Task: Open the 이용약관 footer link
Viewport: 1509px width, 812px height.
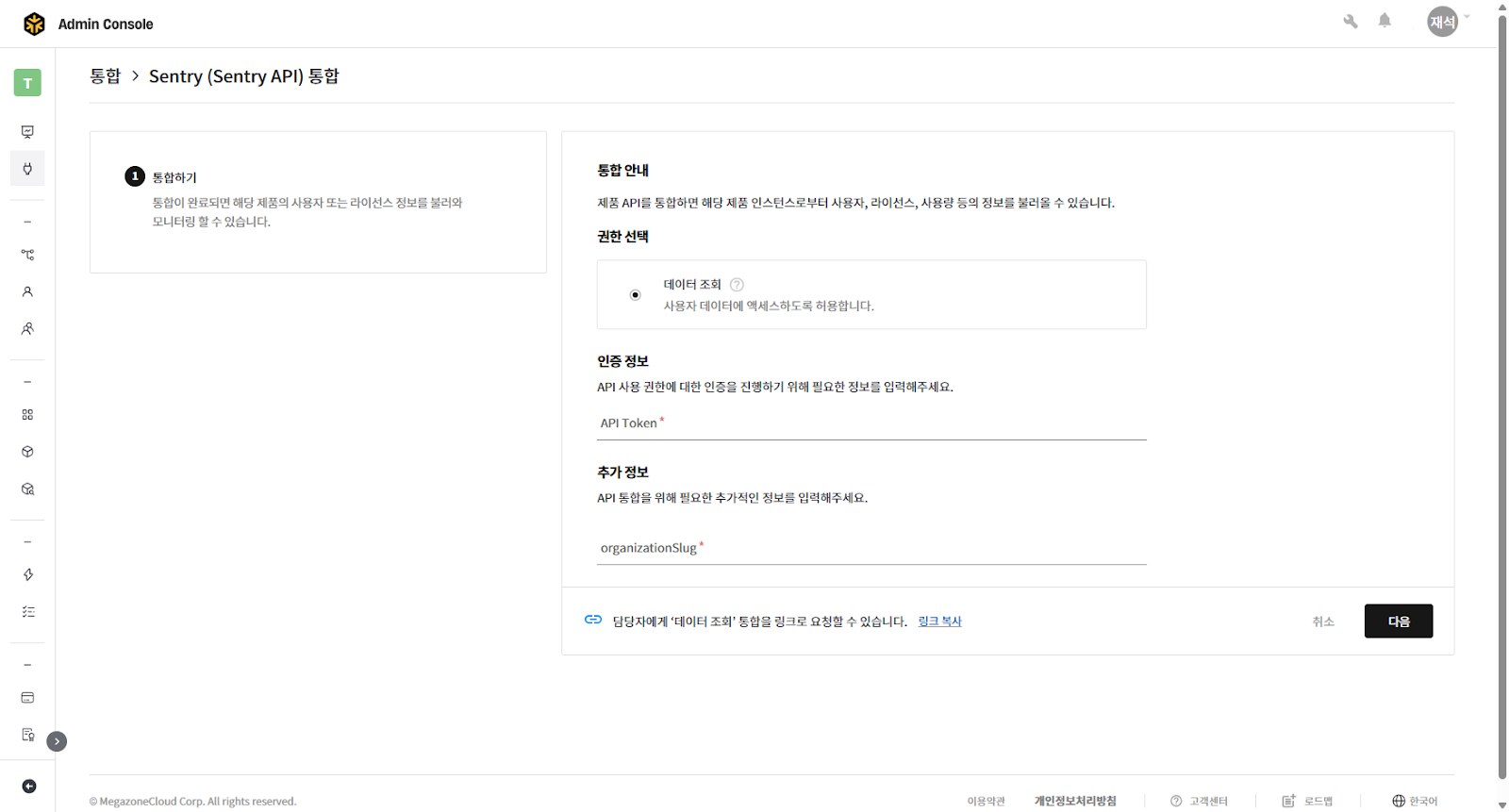Action: [x=986, y=802]
